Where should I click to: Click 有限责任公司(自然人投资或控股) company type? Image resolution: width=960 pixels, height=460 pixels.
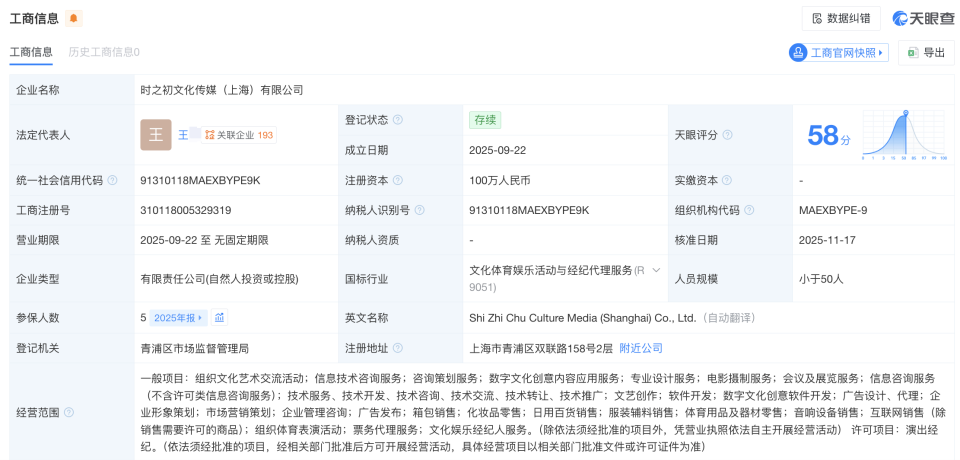click(x=219, y=279)
